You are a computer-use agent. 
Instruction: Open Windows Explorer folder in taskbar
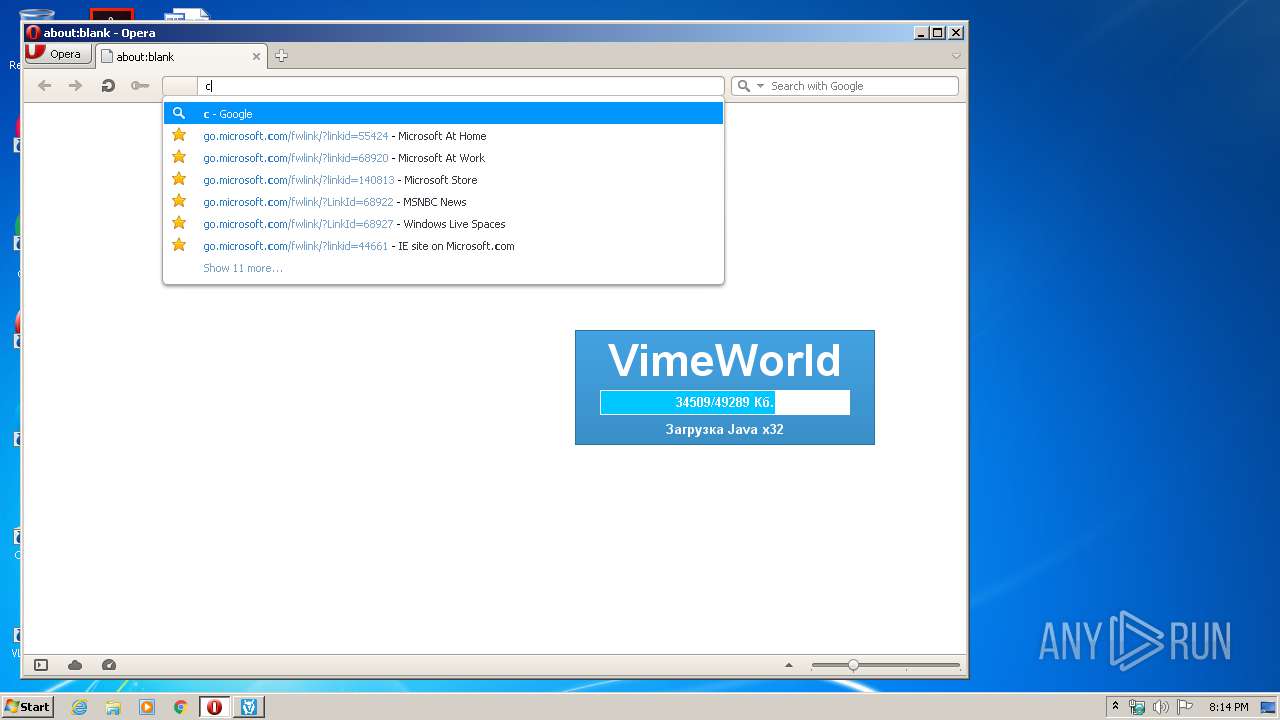113,707
